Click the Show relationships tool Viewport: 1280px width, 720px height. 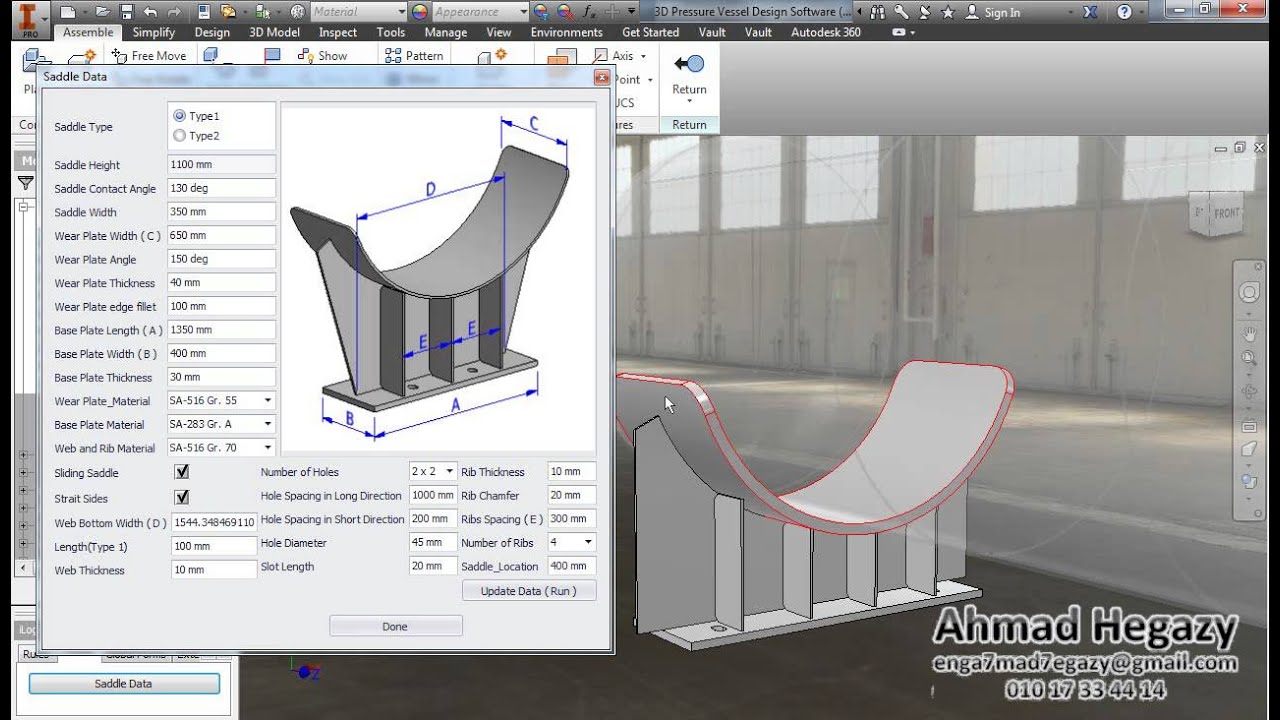321,56
